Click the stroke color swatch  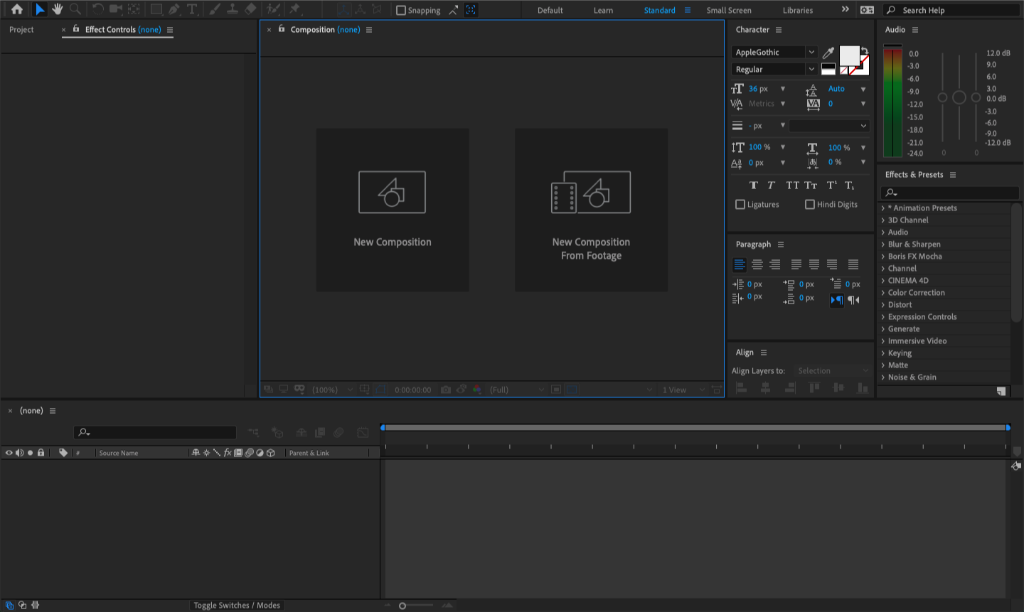pos(863,67)
